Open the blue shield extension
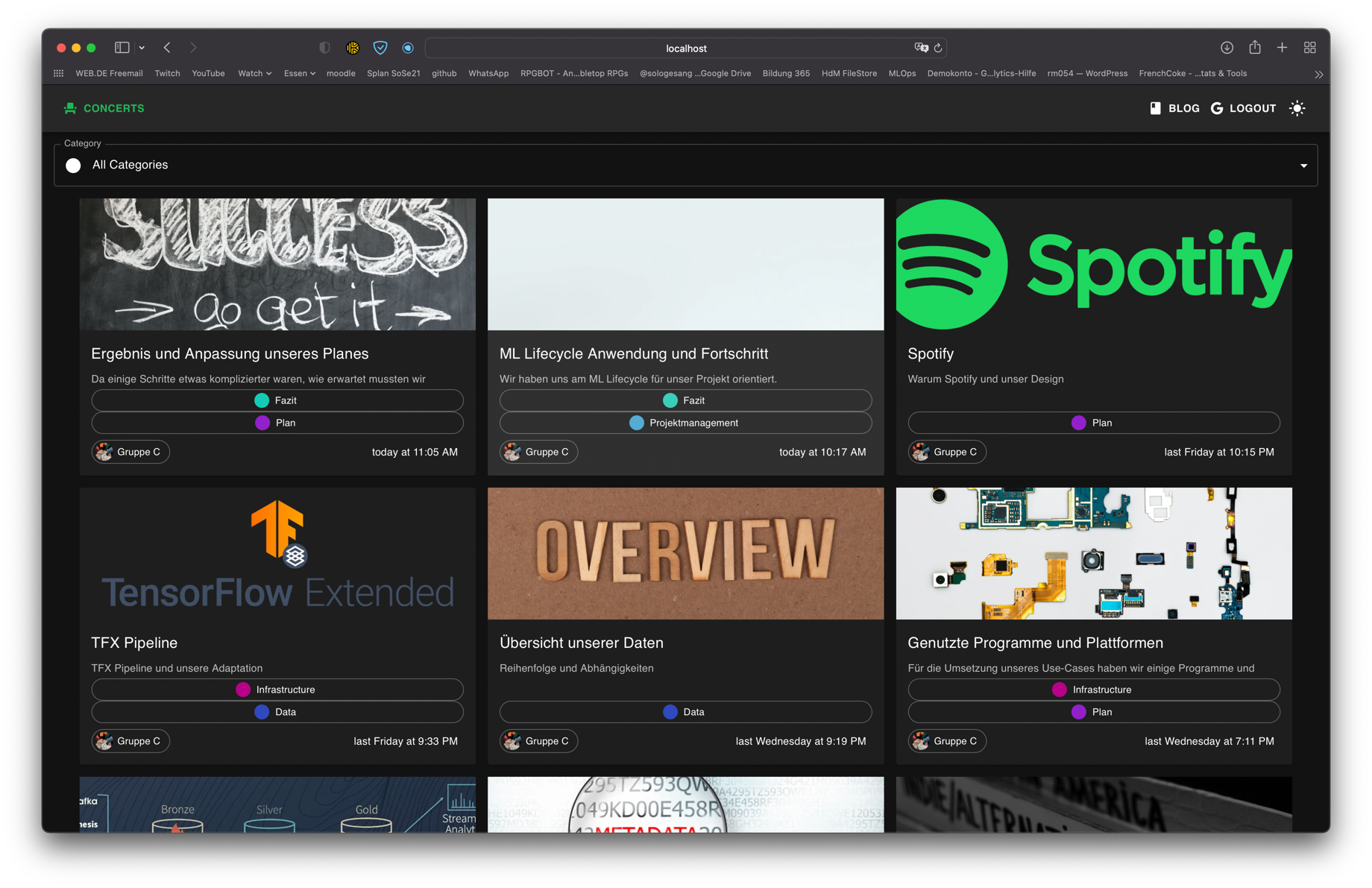The height and width of the screenshot is (888, 1372). click(x=380, y=48)
